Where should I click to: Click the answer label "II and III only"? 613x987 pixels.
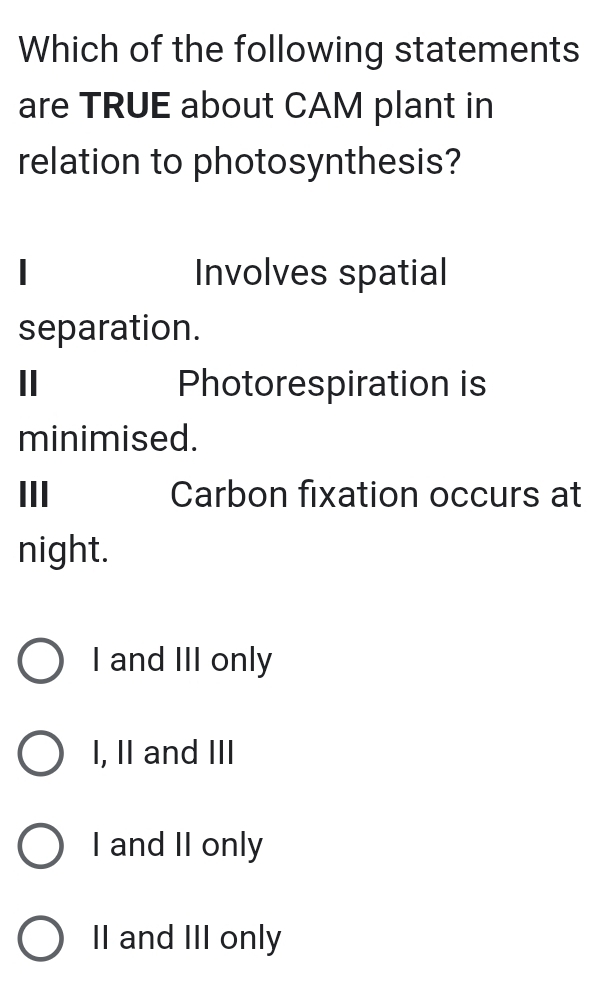[x=185, y=938]
